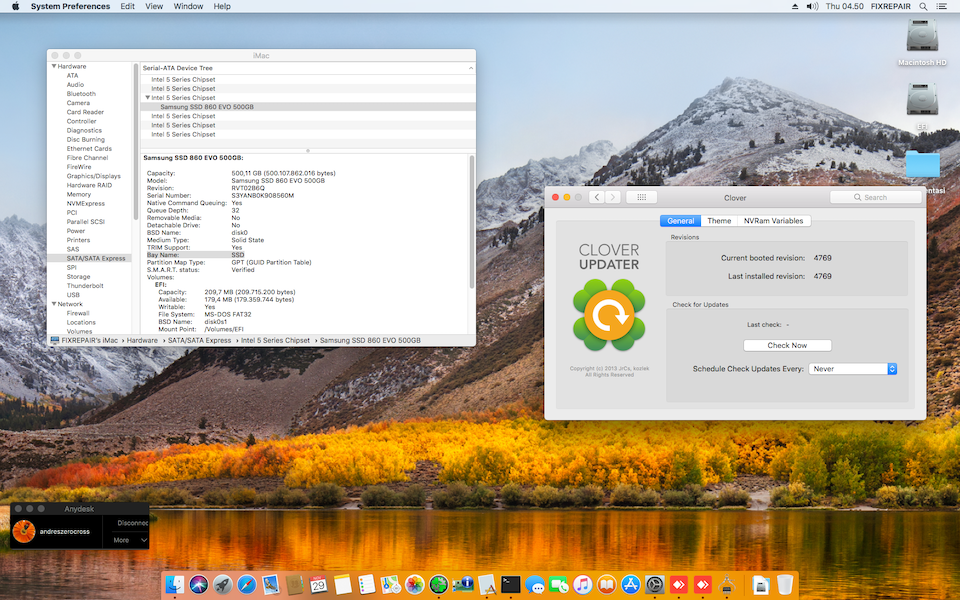Click SATA/SATA Express in the path bar
960x600 pixels.
click(200, 340)
